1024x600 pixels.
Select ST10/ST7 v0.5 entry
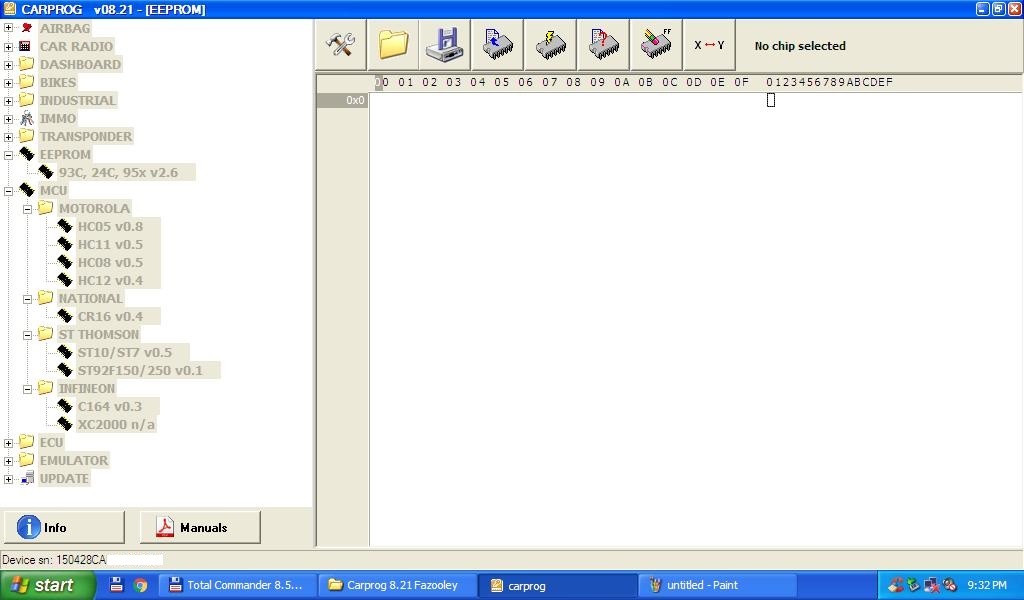click(x=125, y=352)
